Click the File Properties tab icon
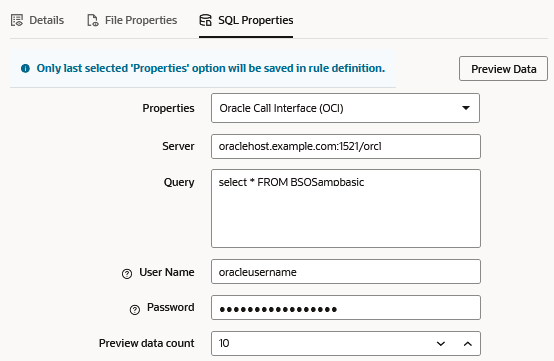 click(x=93, y=20)
